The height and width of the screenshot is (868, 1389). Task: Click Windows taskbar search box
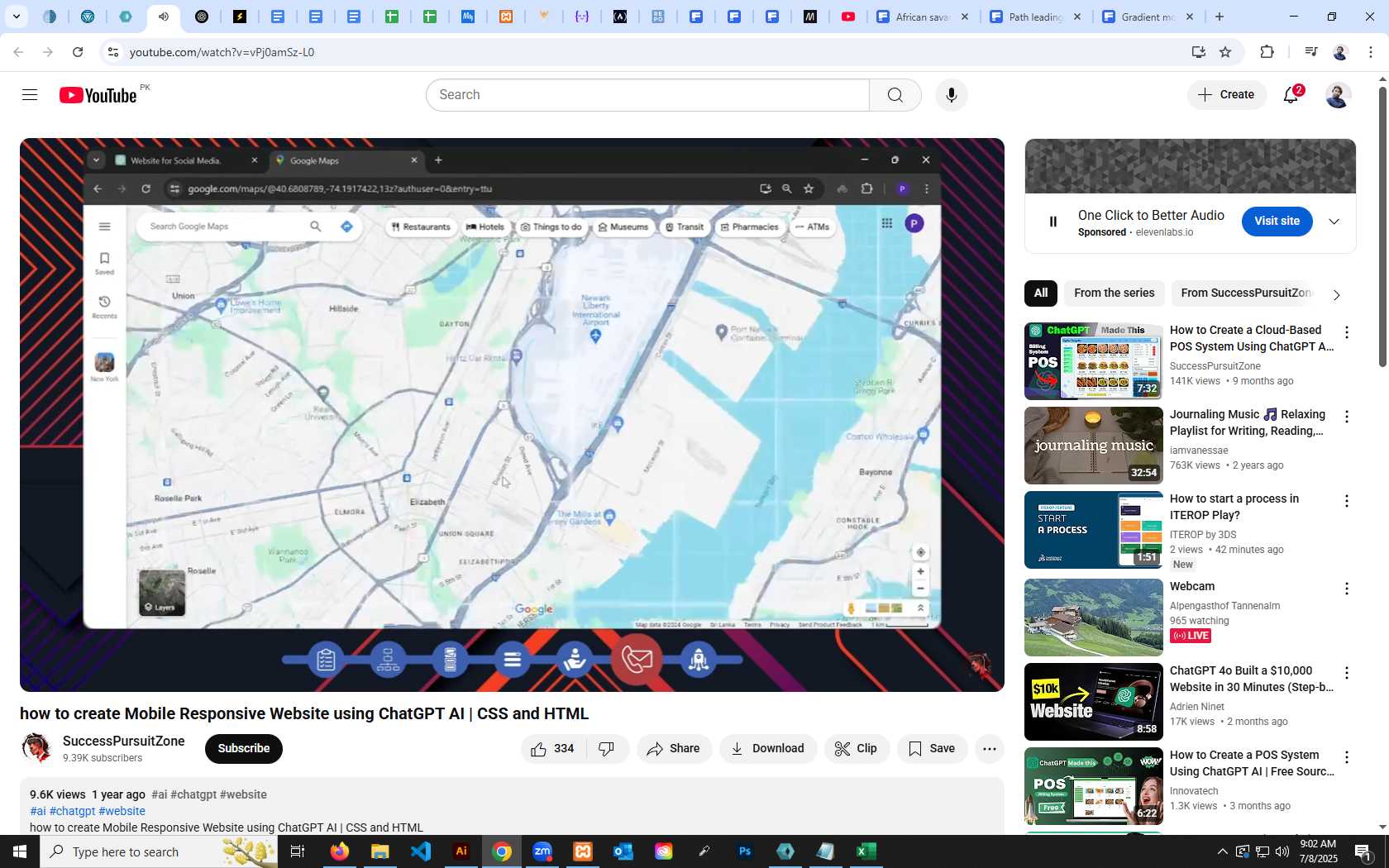[159, 851]
